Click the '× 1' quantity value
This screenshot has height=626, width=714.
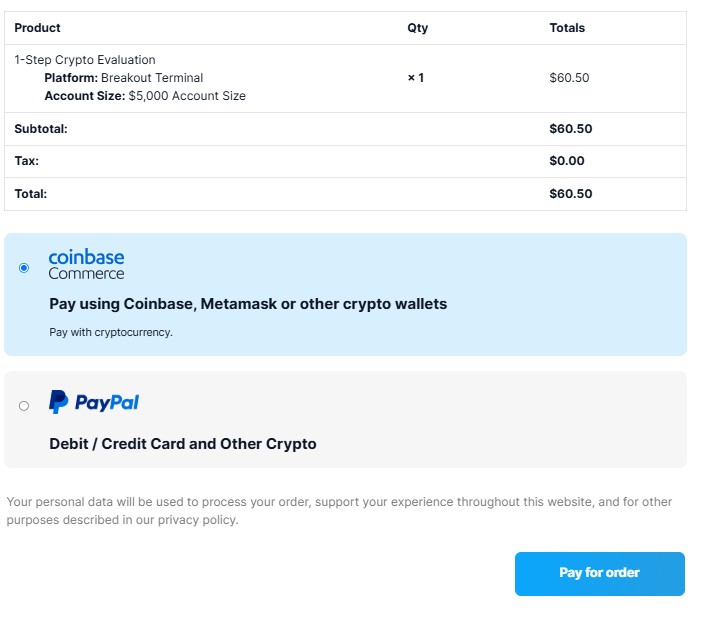[x=416, y=78]
